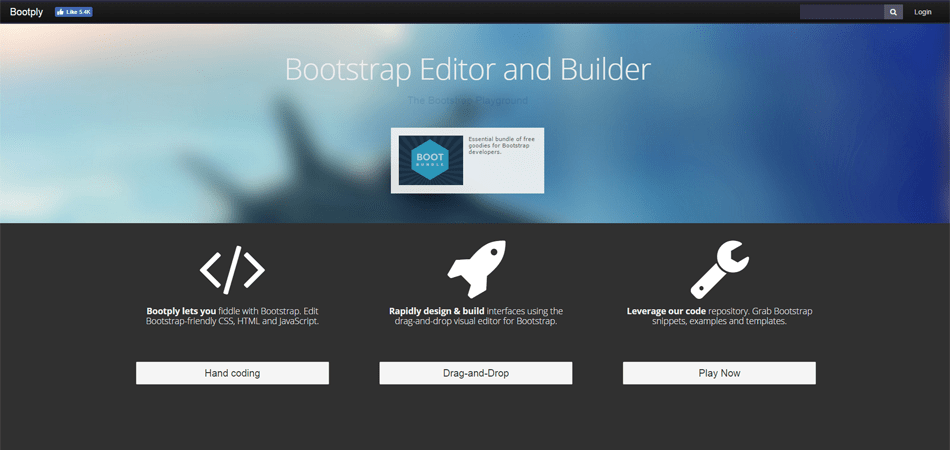
Task: Click the Hand coding button
Action: click(x=233, y=373)
